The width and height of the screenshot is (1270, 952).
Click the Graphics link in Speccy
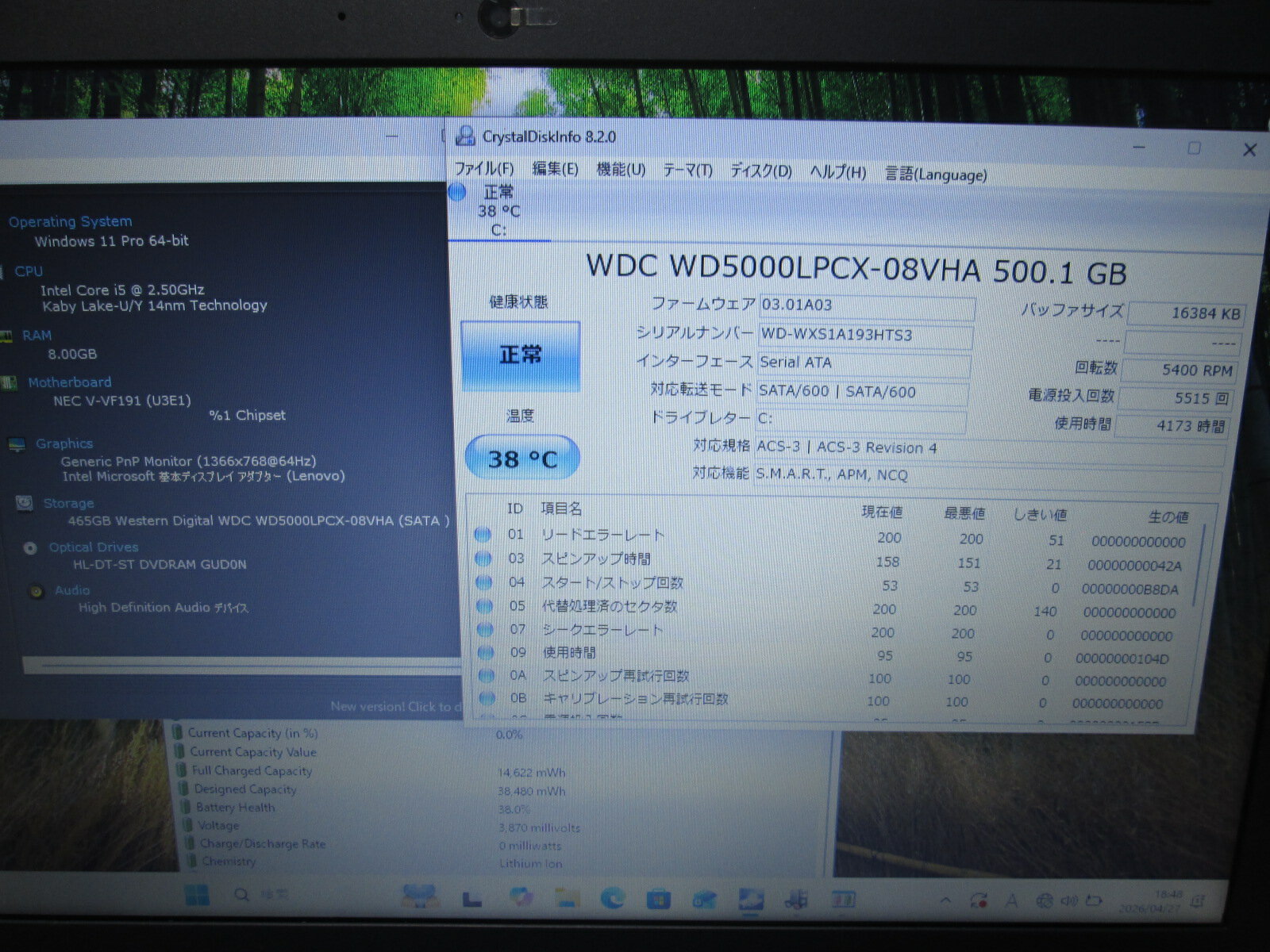[64, 443]
